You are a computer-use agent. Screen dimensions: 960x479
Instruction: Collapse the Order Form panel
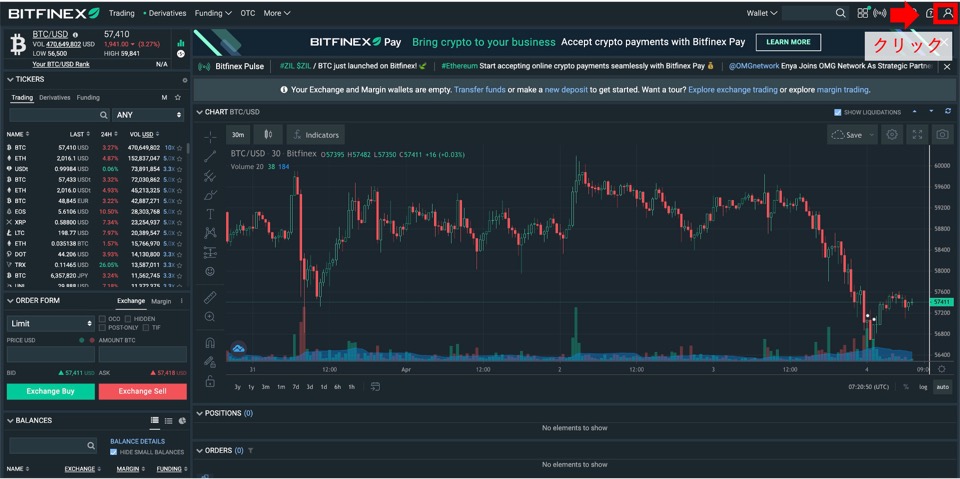[x=10, y=301]
